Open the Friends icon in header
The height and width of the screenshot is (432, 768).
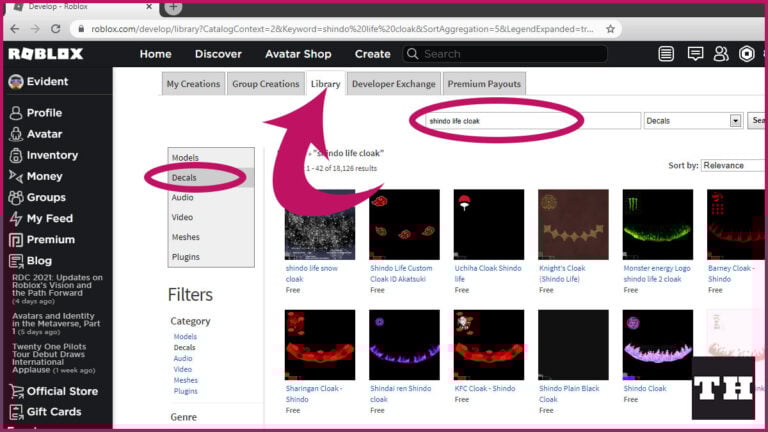[x=720, y=54]
